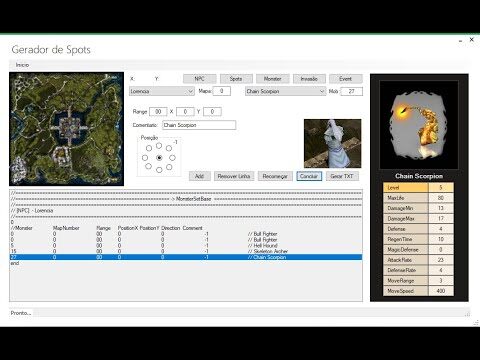Focus the Mapa number field

[221, 91]
